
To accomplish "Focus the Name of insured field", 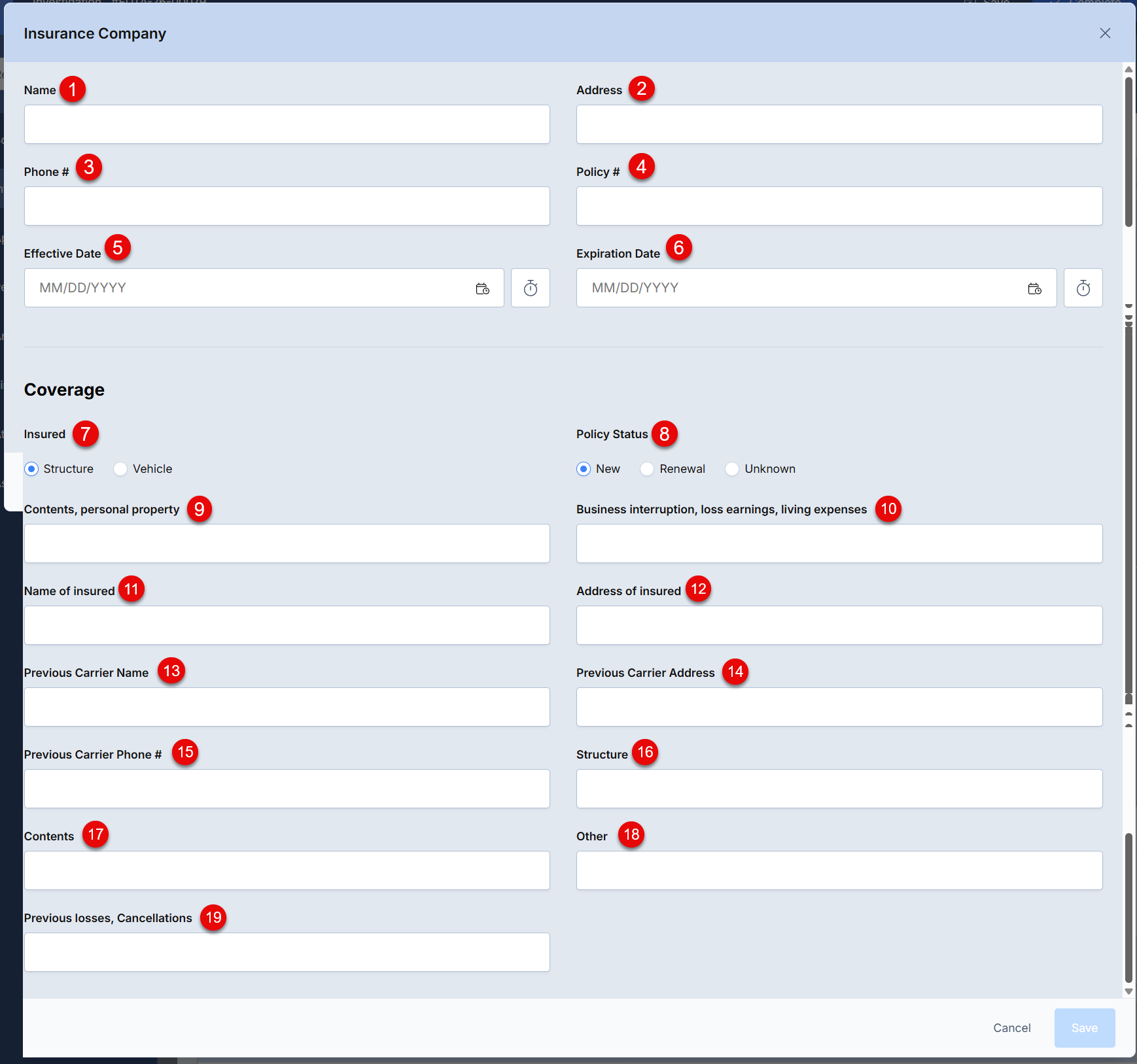I will 287,625.
